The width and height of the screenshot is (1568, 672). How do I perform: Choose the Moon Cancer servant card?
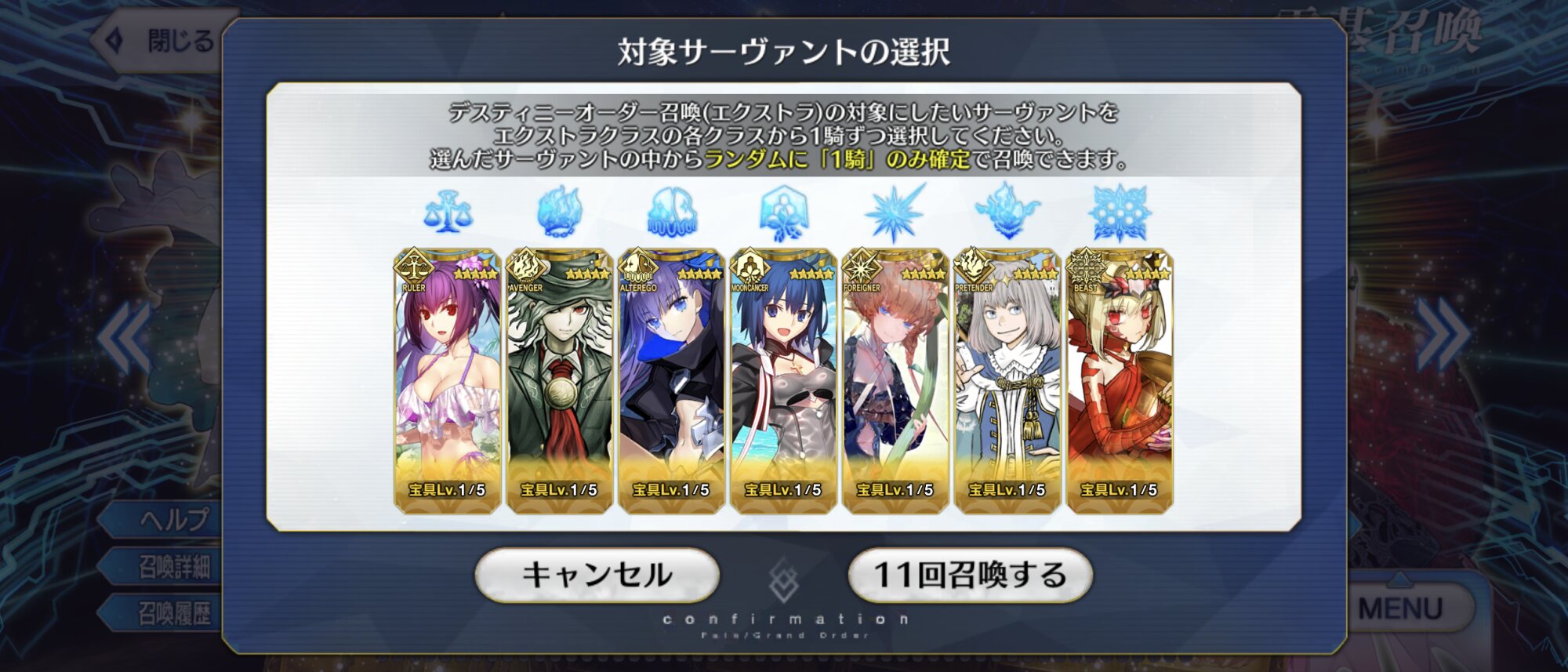[x=783, y=381]
